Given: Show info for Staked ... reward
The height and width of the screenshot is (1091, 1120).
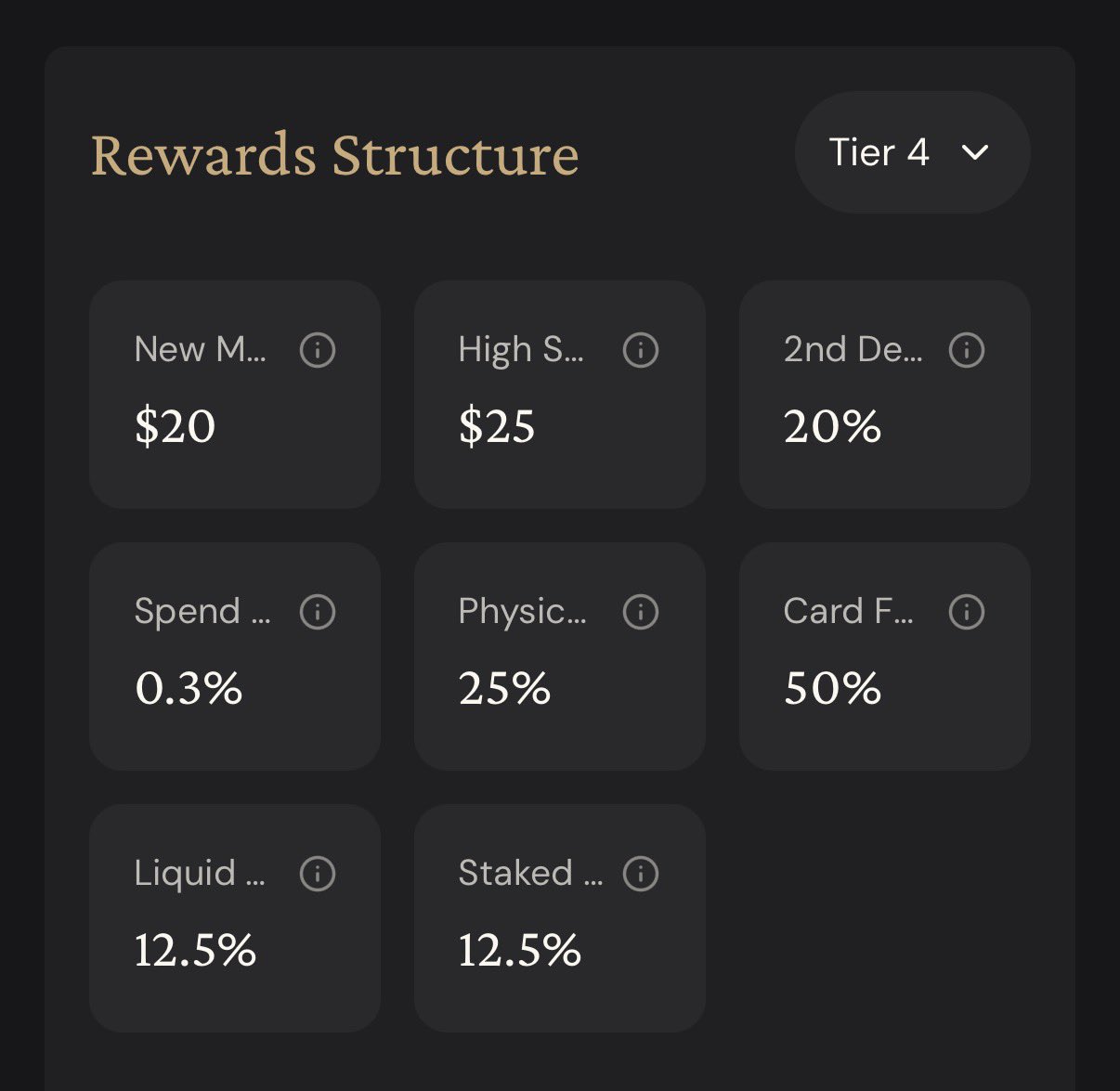Looking at the screenshot, I should (641, 874).
